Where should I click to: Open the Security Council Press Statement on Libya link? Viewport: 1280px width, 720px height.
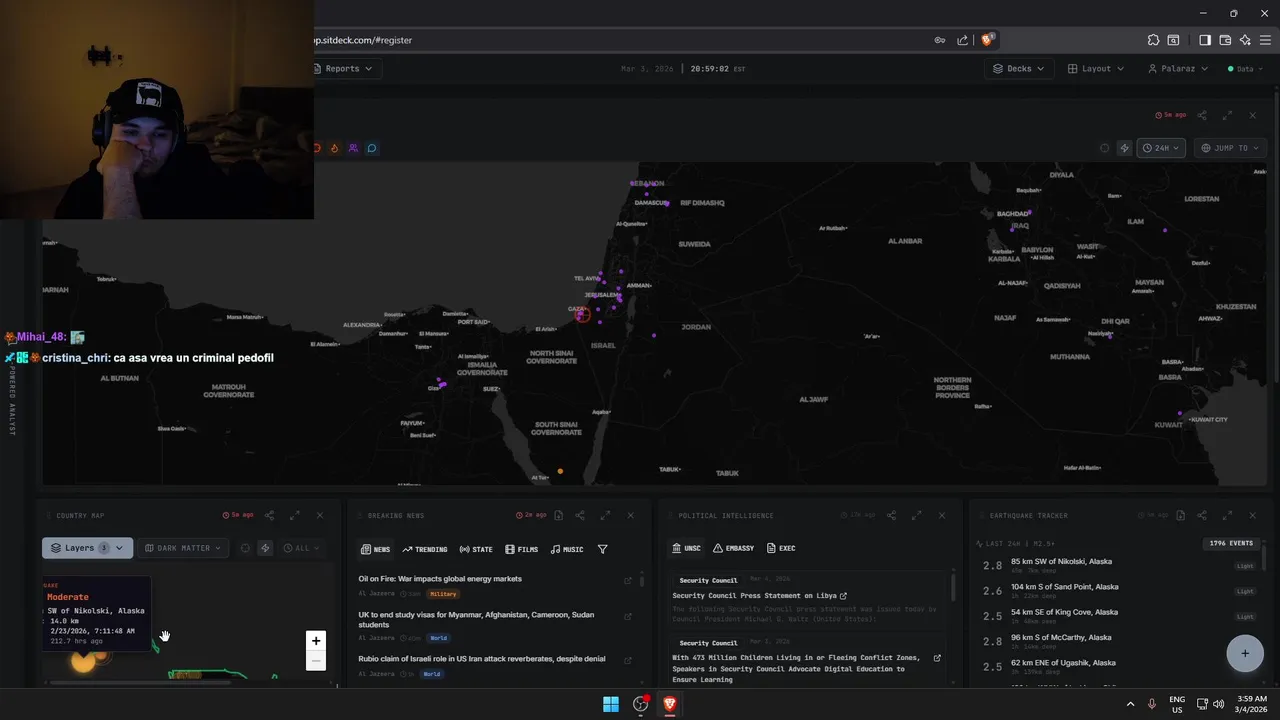[759, 596]
